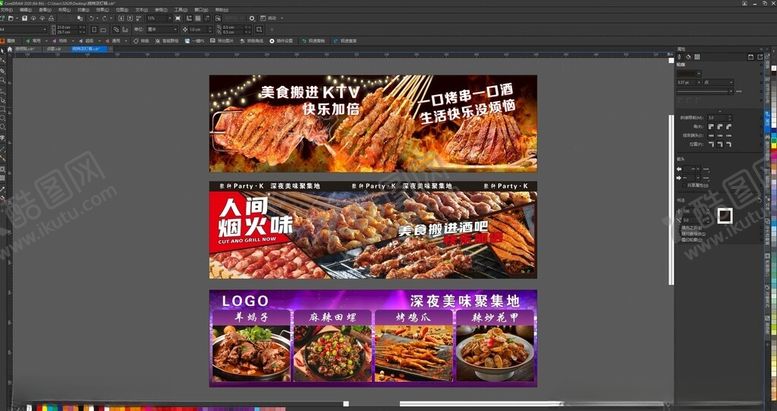
Task: Select the Polygon tool in the toolbox
Action: pyautogui.click(x=2, y=126)
